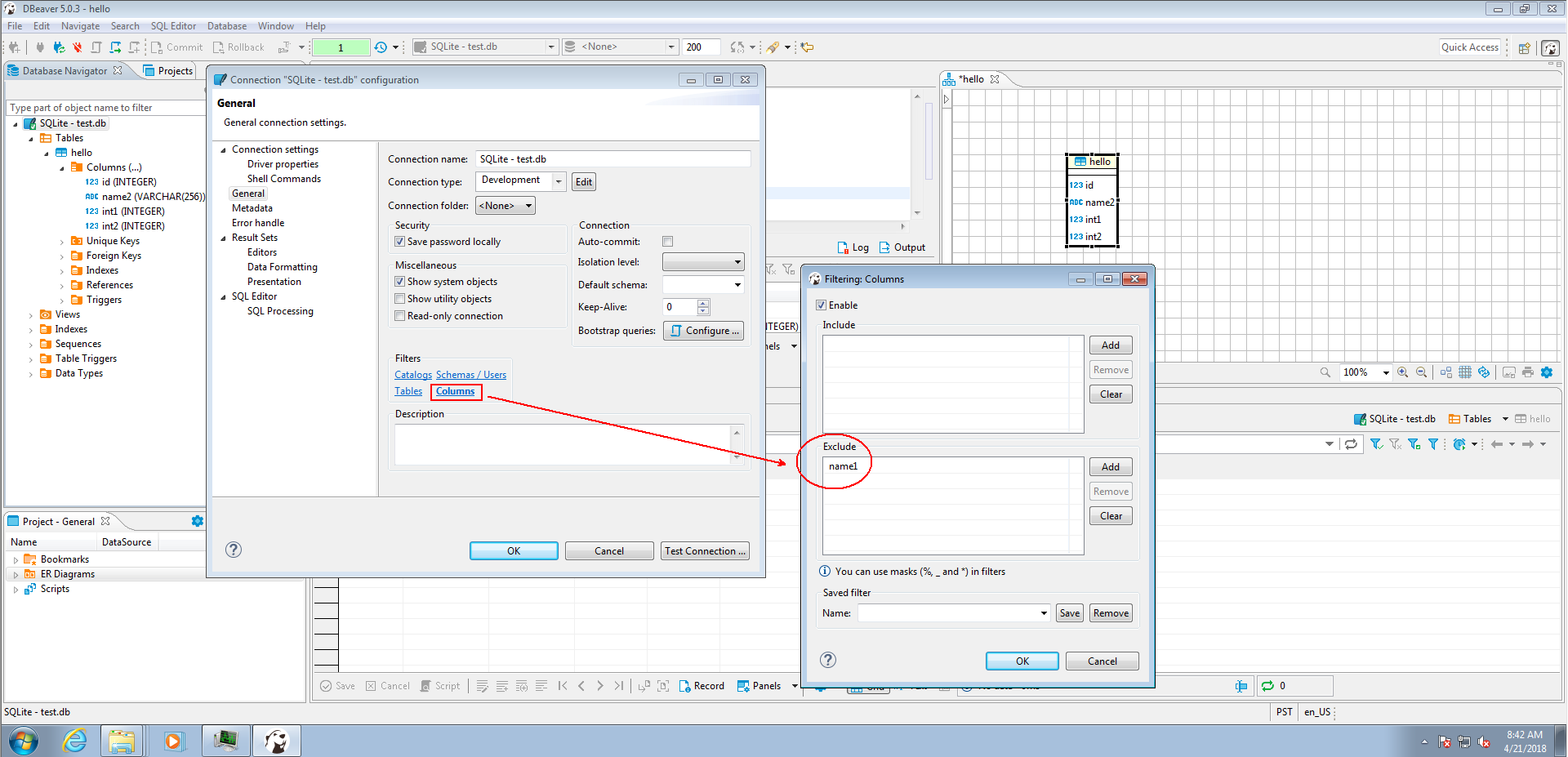
Task: Click the apply filter funnel icon
Action: (x=1376, y=444)
